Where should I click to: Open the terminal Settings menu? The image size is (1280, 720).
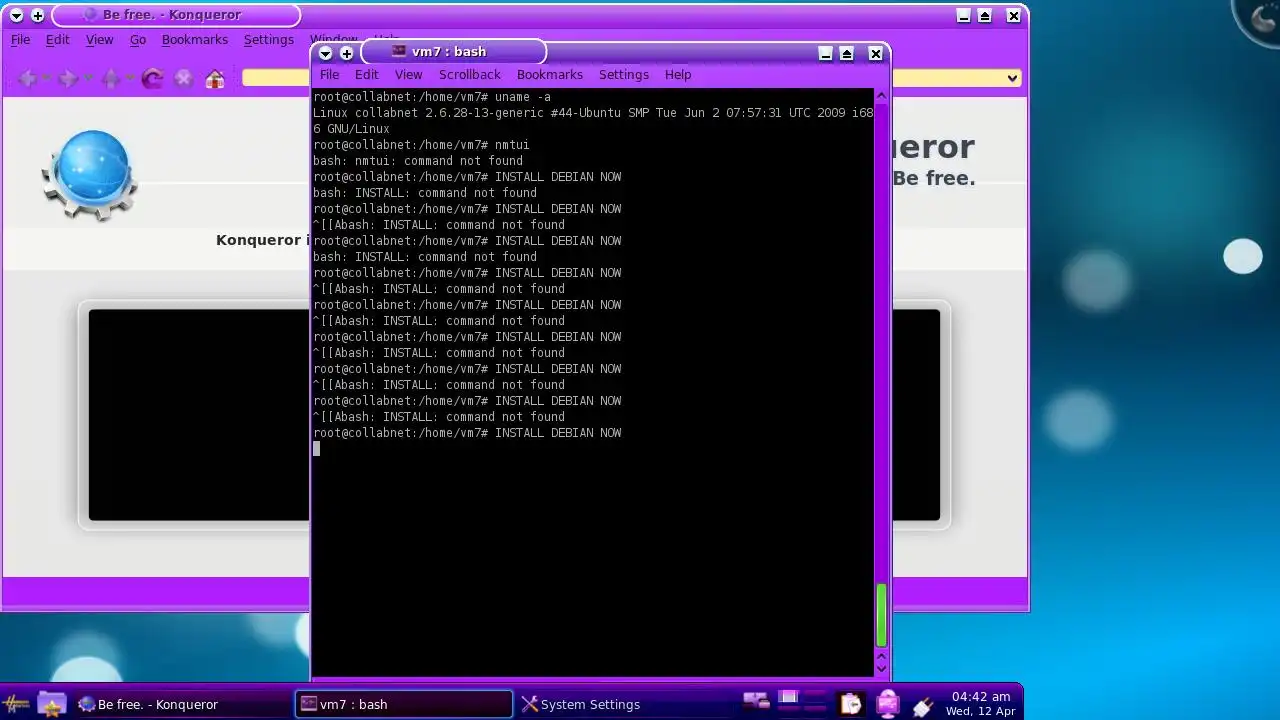coord(624,75)
